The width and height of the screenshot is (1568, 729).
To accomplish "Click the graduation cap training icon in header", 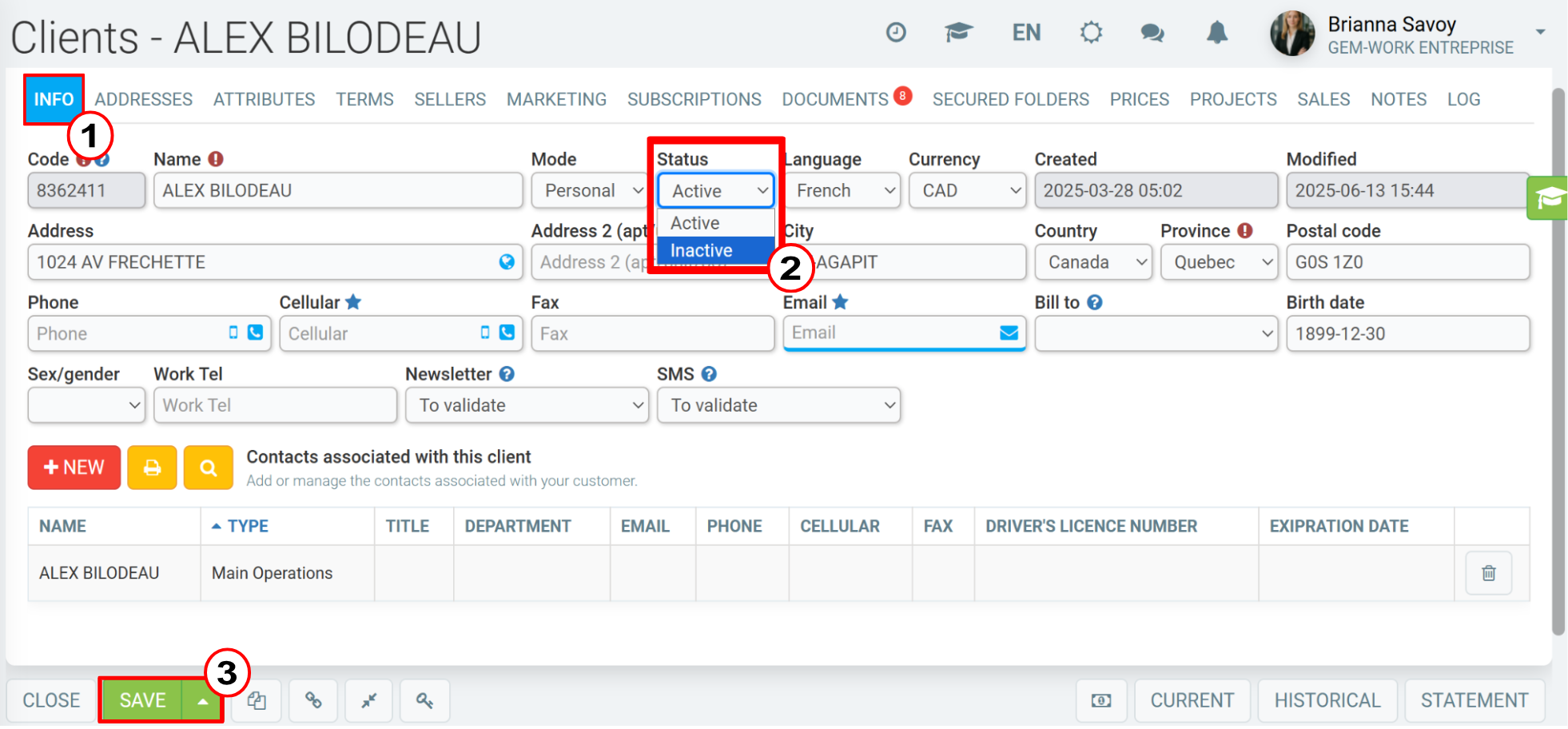I will pos(958,33).
